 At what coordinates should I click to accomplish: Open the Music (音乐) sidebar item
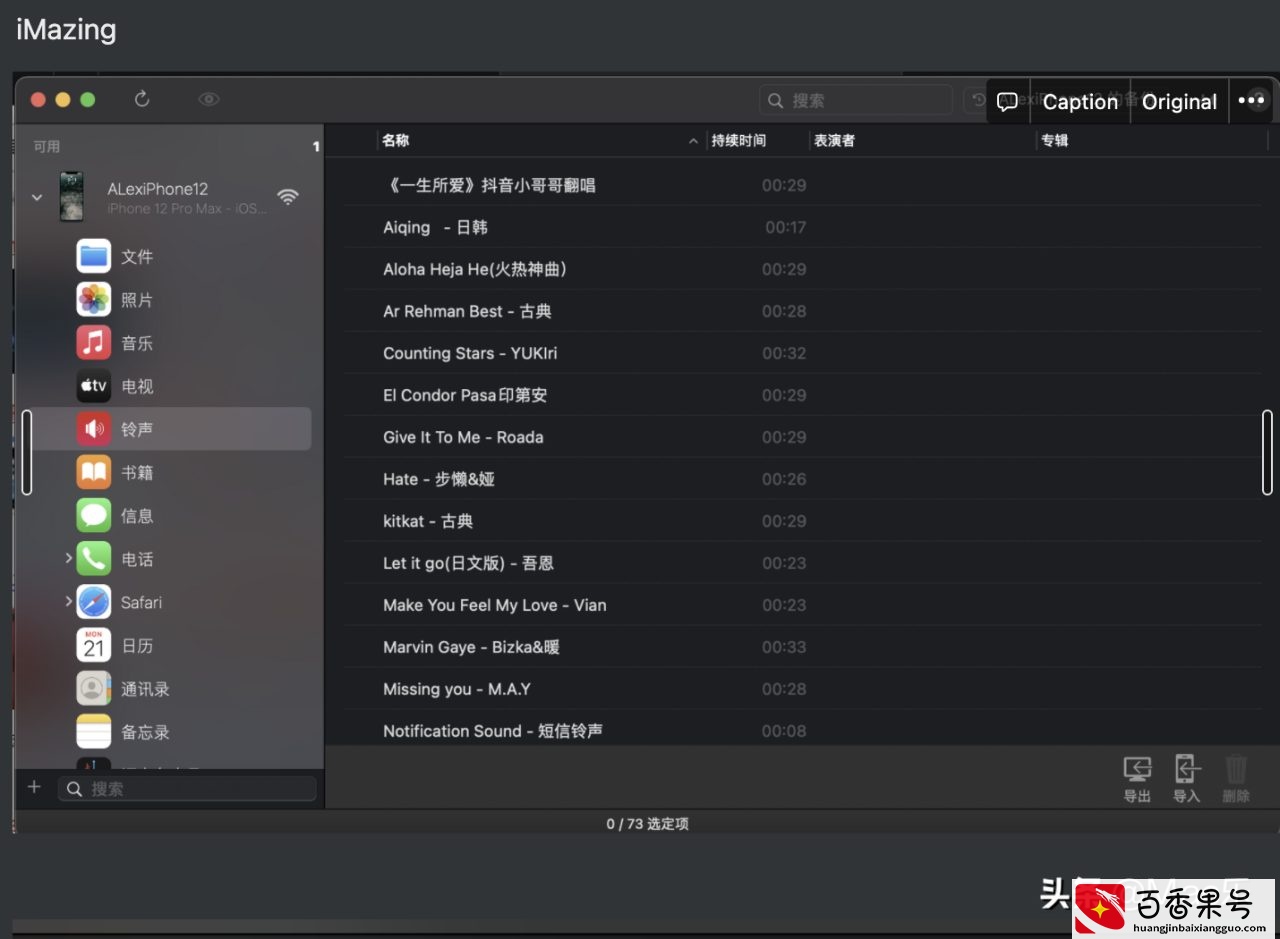click(x=165, y=343)
